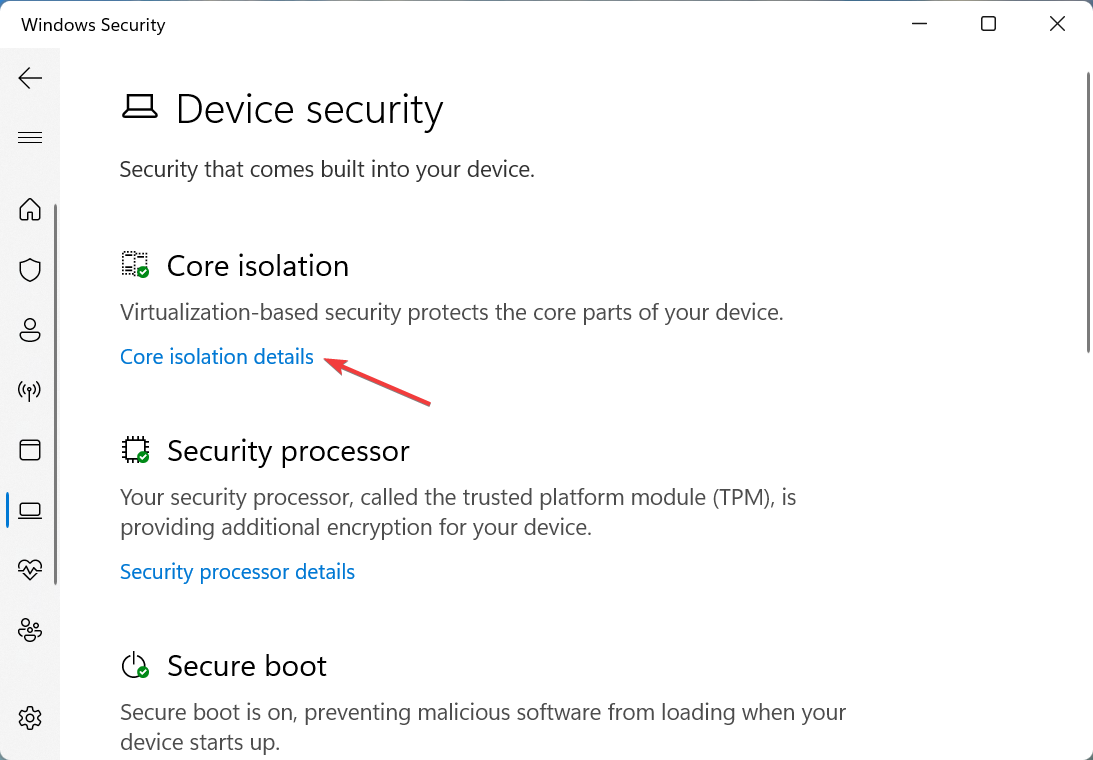1093x760 pixels.
Task: Open Core isolation details
Action: point(216,356)
